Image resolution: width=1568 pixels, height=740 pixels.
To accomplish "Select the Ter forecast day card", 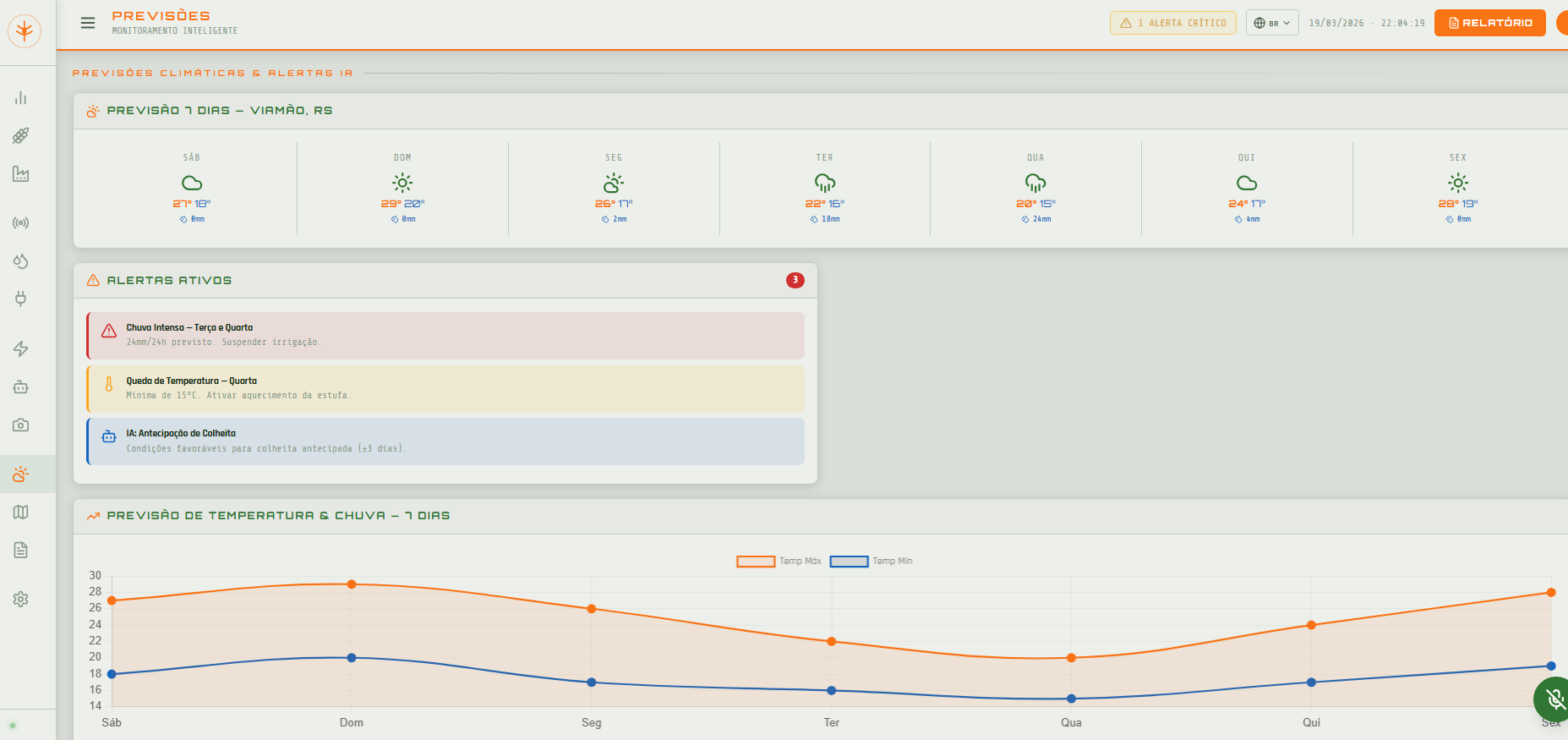I will pyautogui.click(x=825, y=189).
